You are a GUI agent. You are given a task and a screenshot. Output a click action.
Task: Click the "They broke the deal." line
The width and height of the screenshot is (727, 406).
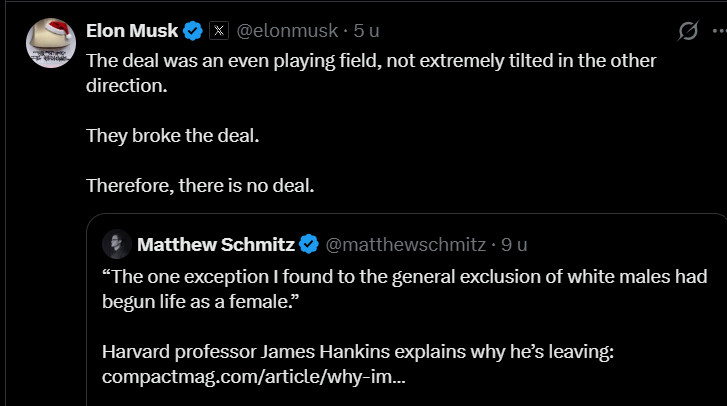[172, 135]
